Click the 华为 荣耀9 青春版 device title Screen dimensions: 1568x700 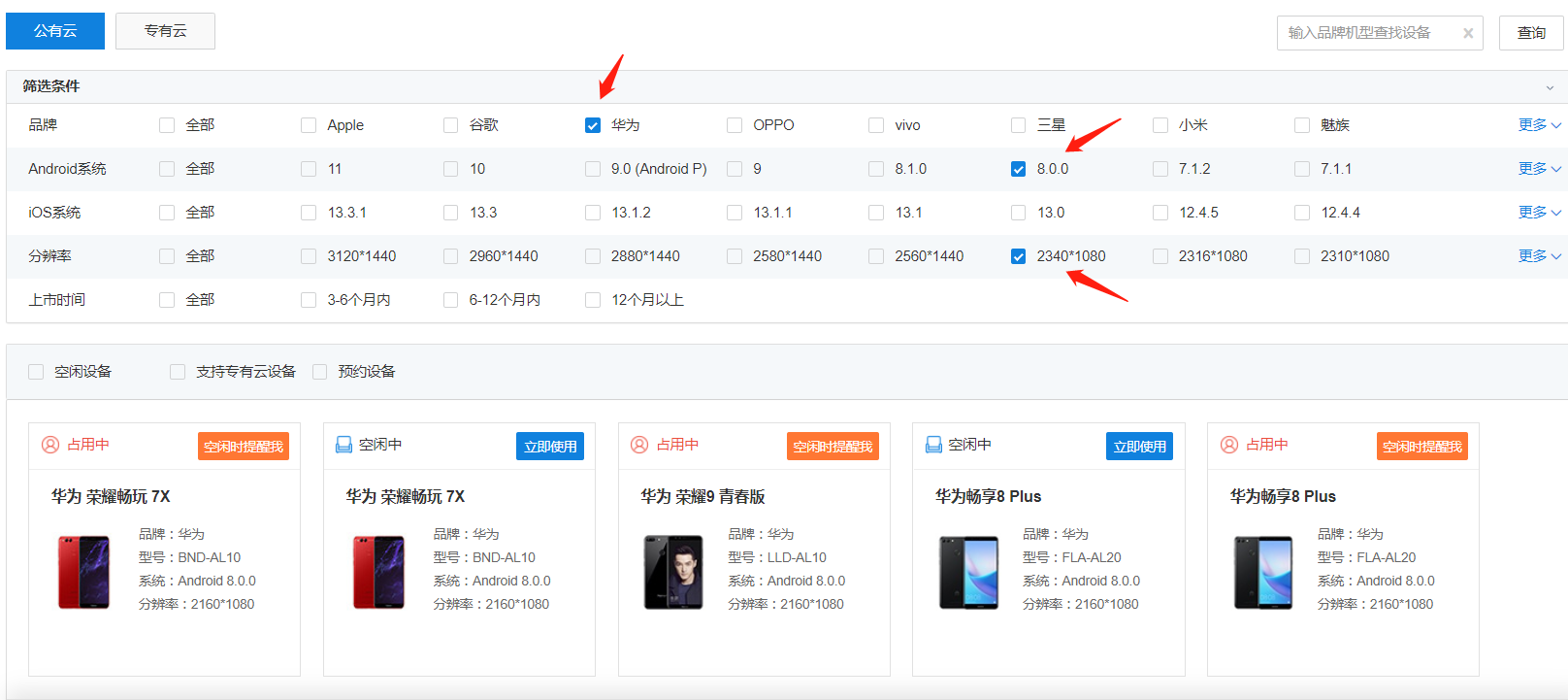point(702,496)
